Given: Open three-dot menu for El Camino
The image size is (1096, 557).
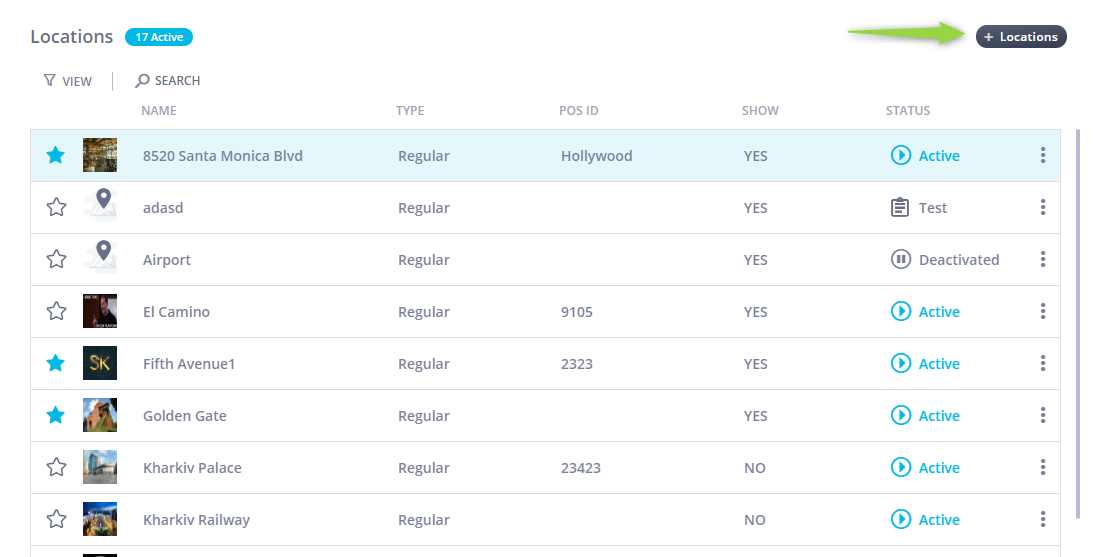Looking at the screenshot, I should pos(1042,311).
